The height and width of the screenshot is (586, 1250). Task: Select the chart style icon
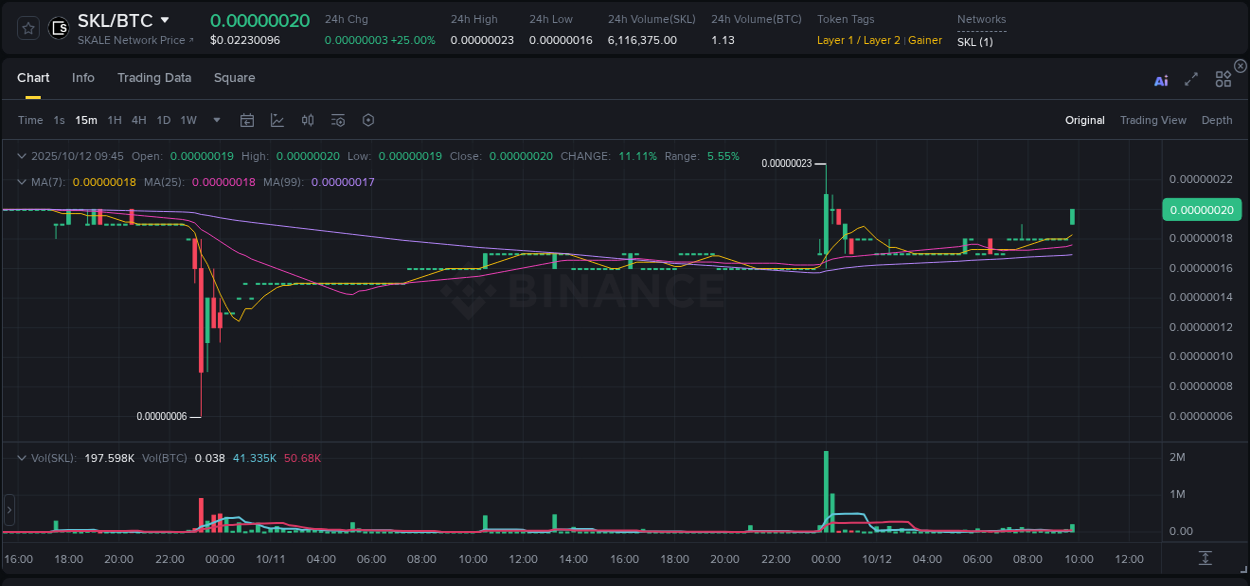click(277, 120)
